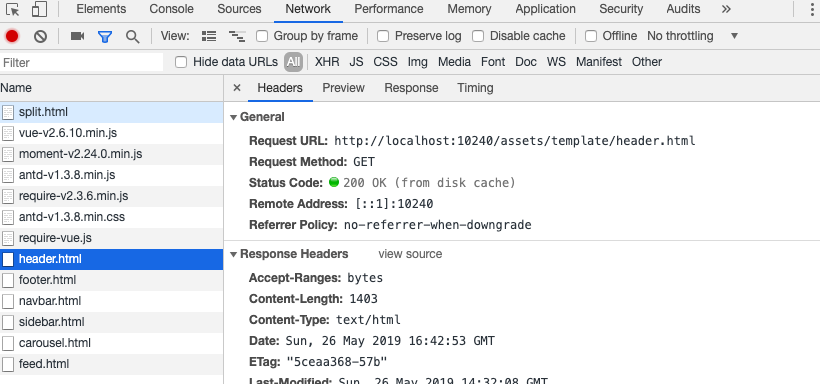Focus the Filter text field
The height and width of the screenshot is (384, 820).
pyautogui.click(x=82, y=63)
